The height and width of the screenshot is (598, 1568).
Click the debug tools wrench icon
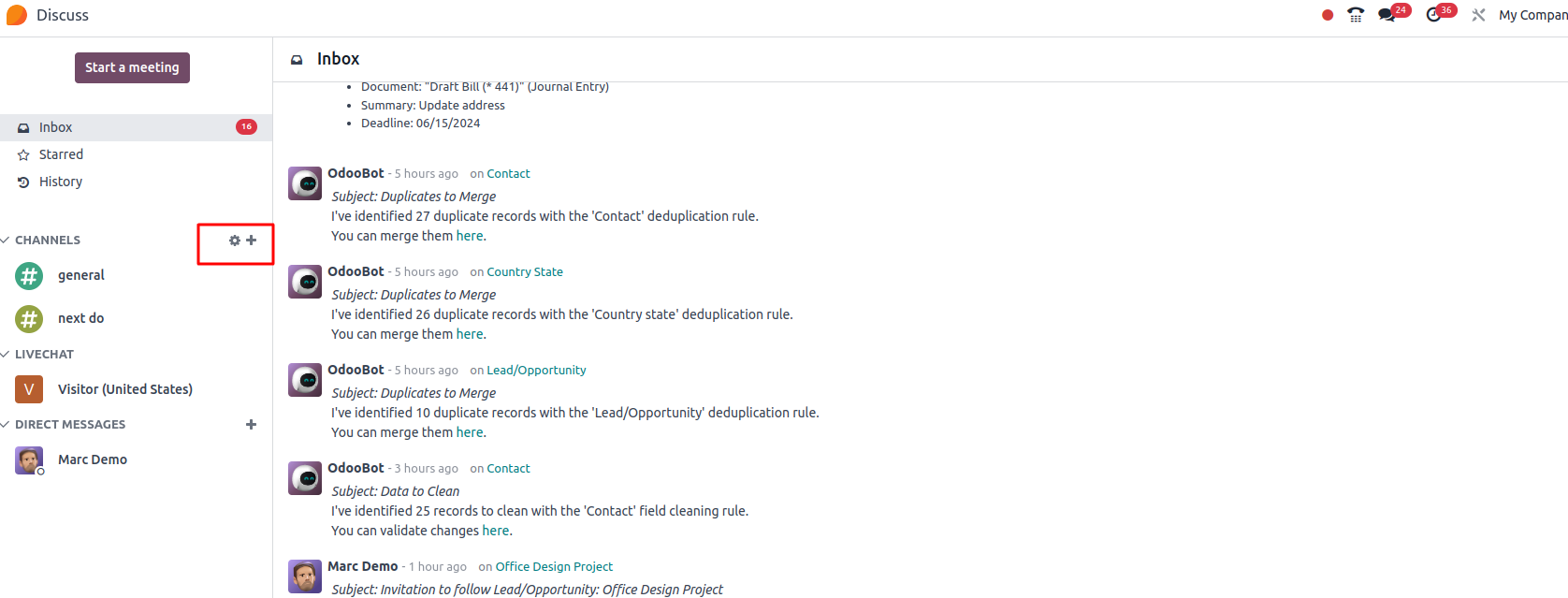click(1478, 15)
